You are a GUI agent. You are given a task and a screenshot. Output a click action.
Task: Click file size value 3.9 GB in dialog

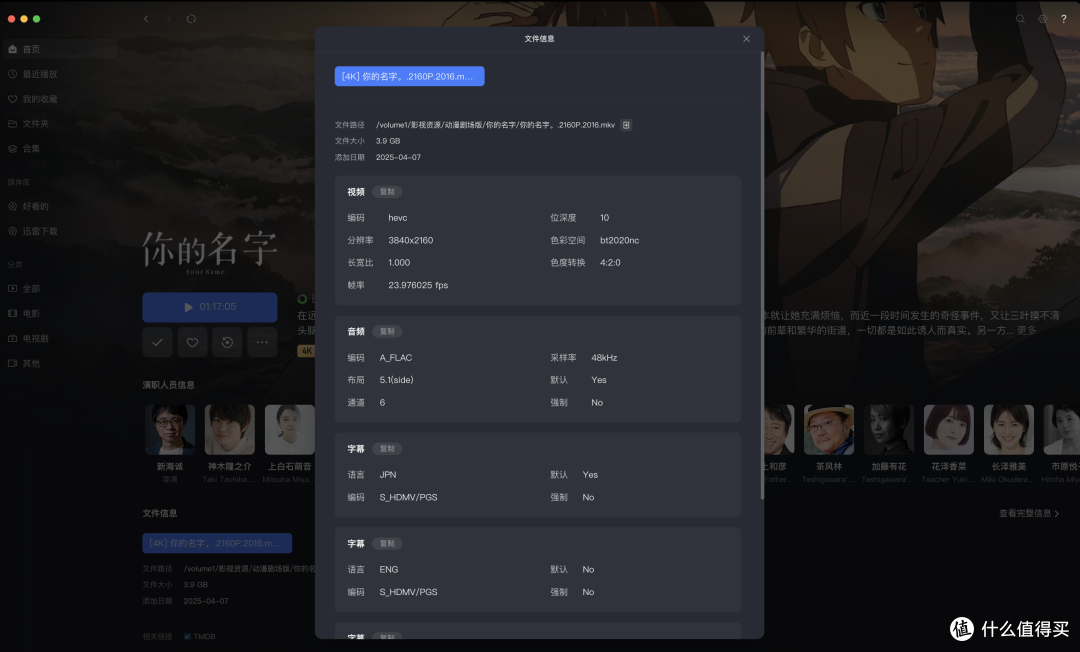pos(388,141)
